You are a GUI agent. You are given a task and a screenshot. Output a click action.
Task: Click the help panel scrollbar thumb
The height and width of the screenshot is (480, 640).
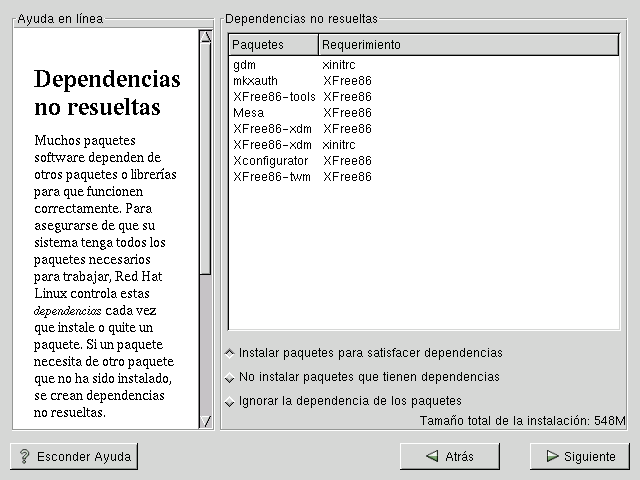206,158
